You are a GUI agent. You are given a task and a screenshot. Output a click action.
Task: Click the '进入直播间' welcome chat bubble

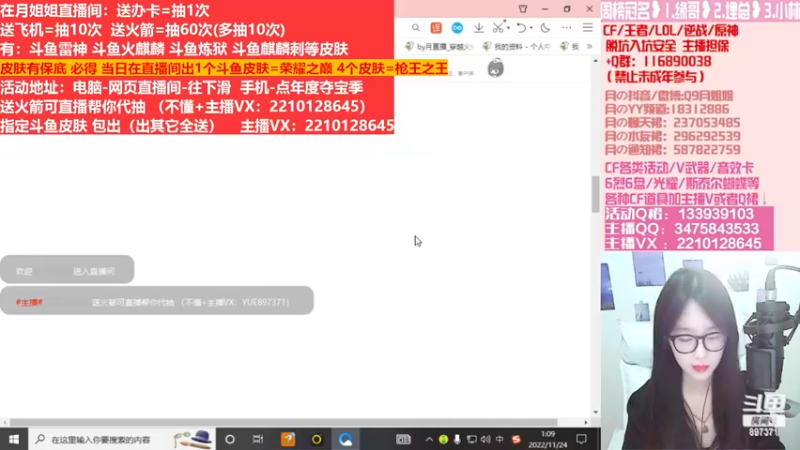coord(67,269)
